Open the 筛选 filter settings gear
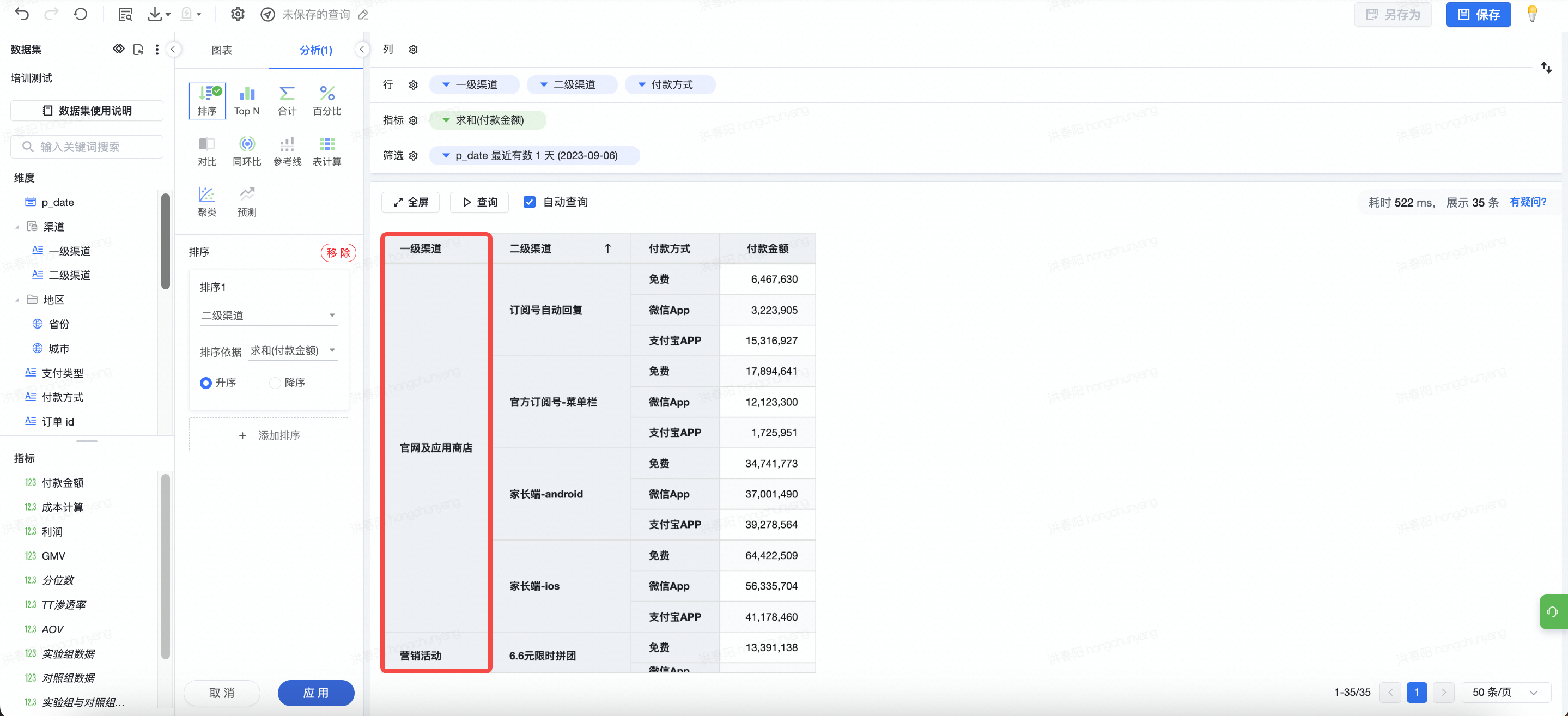 [414, 156]
